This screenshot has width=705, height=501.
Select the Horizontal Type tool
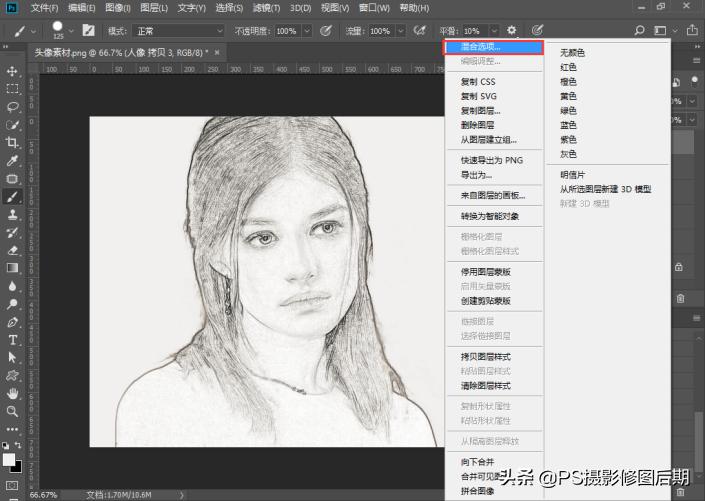(12, 340)
